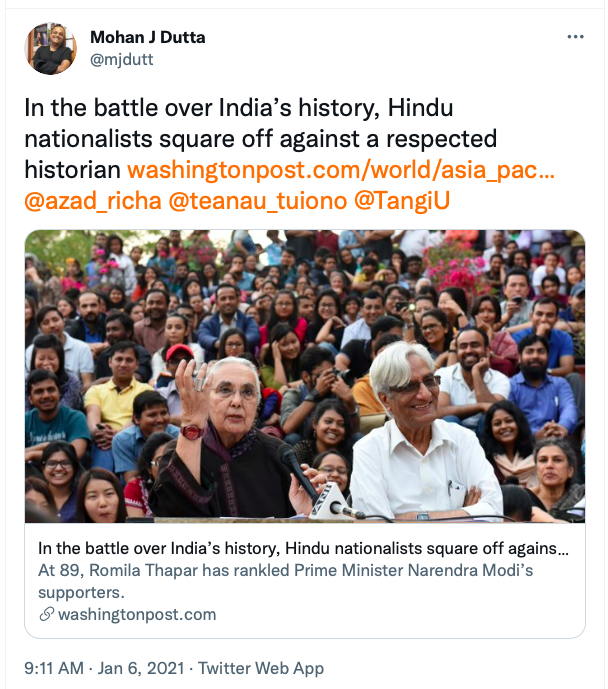This screenshot has height=689, width=608.
Task: Open the Twitter Web App source label
Action: point(261,668)
